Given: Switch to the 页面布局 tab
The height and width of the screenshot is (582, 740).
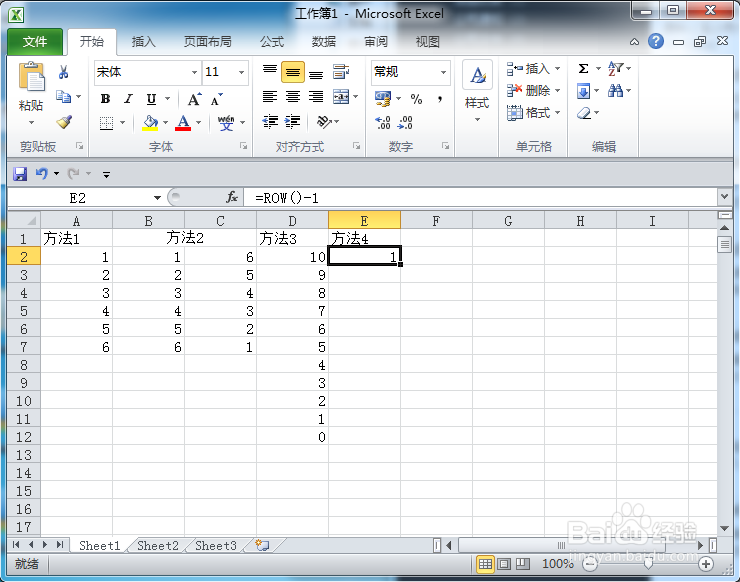Looking at the screenshot, I should click(x=208, y=42).
